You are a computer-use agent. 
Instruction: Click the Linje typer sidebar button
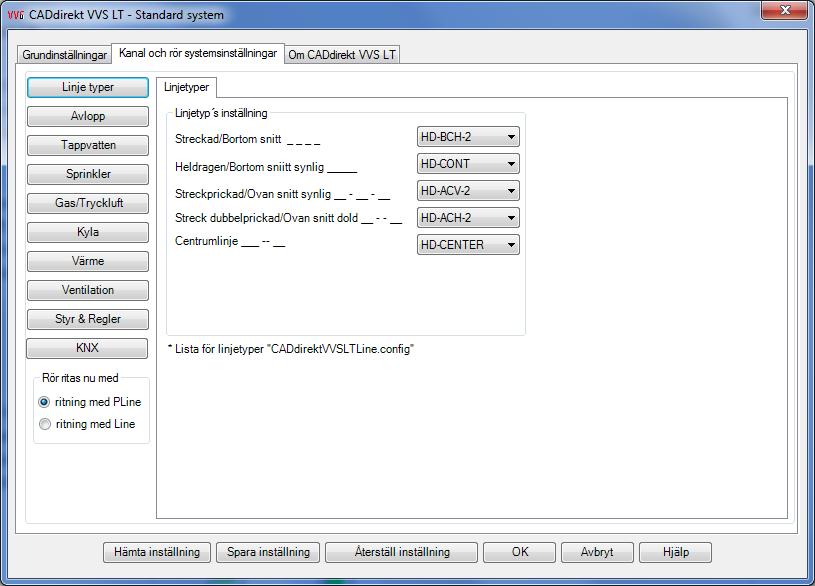pyautogui.click(x=88, y=87)
